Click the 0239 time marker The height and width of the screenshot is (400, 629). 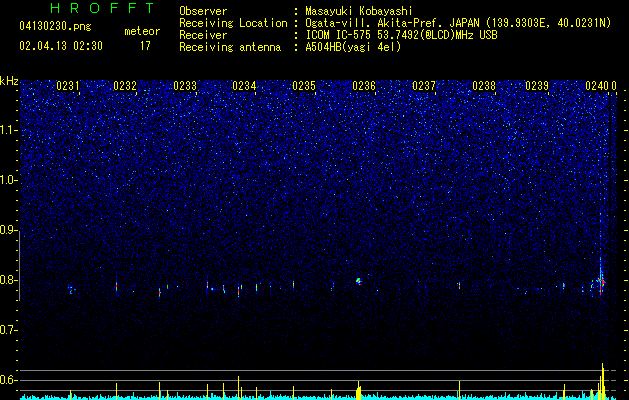(x=537, y=86)
